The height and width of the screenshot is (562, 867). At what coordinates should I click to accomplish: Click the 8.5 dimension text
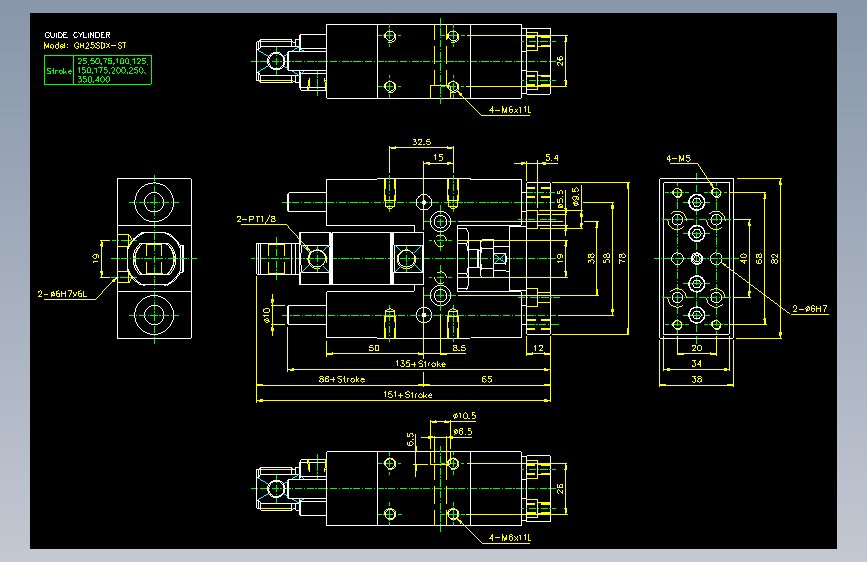tap(459, 348)
